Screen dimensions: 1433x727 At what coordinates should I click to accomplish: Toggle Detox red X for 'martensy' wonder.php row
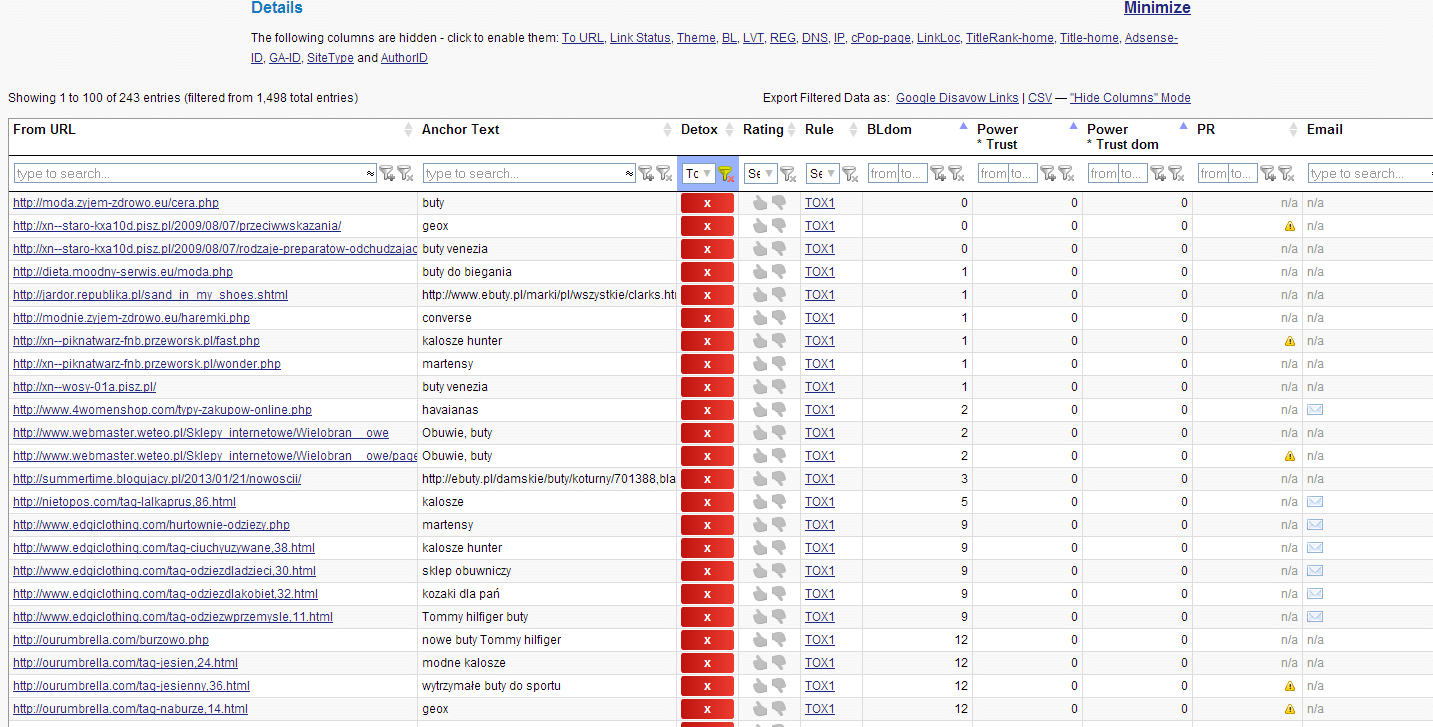click(x=707, y=364)
